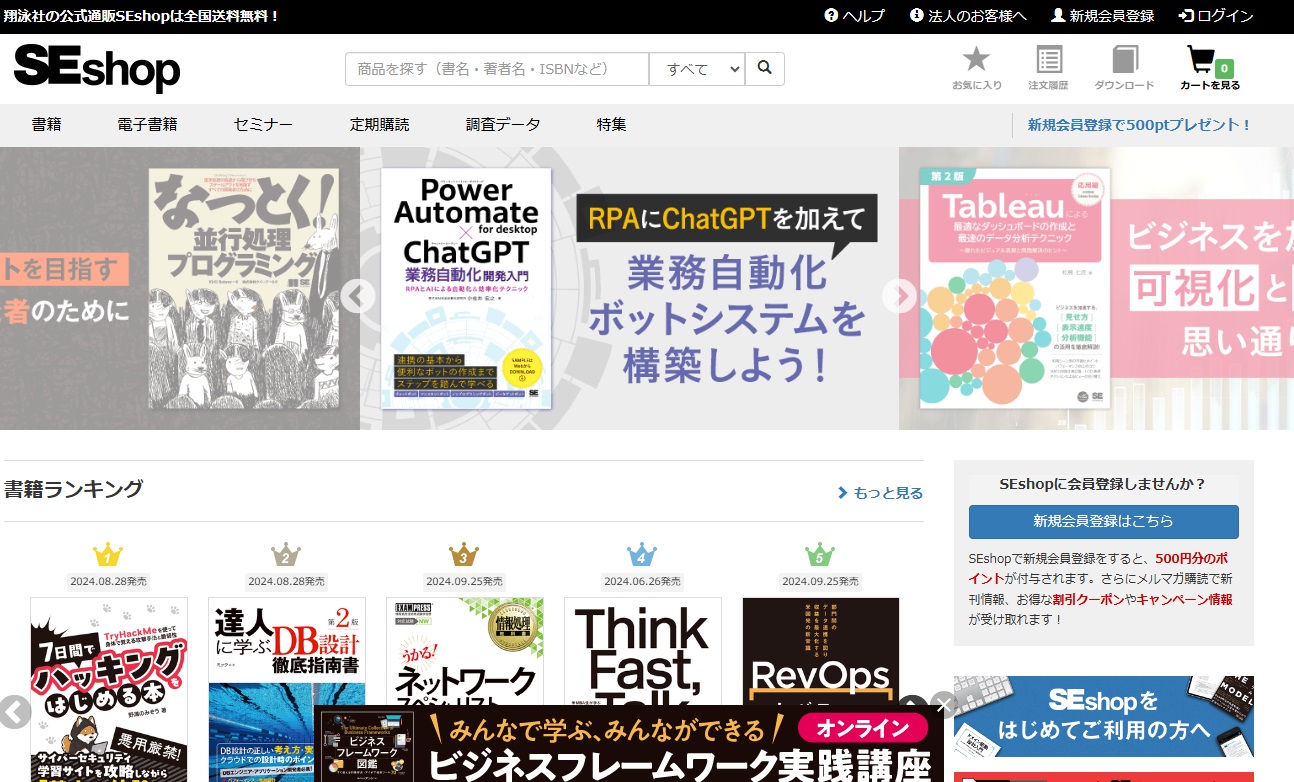Open favorites star icon お気に入り
This screenshot has height=782, width=1294.
pos(976,69)
